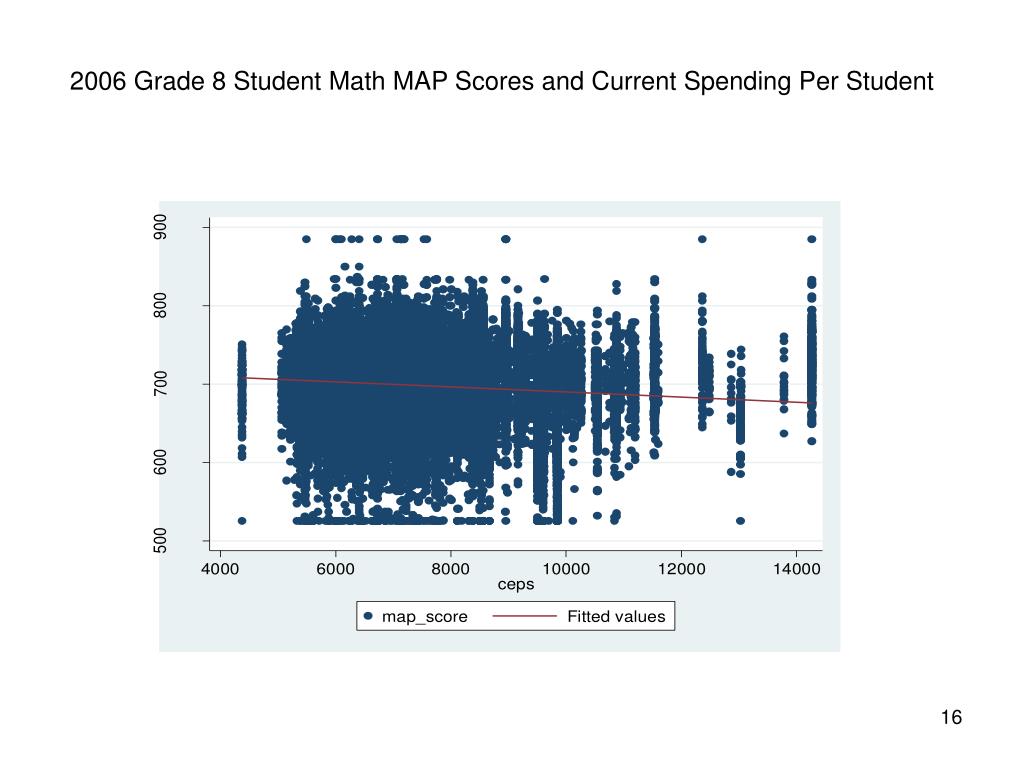Click the 900 y-axis tick label

(160, 227)
